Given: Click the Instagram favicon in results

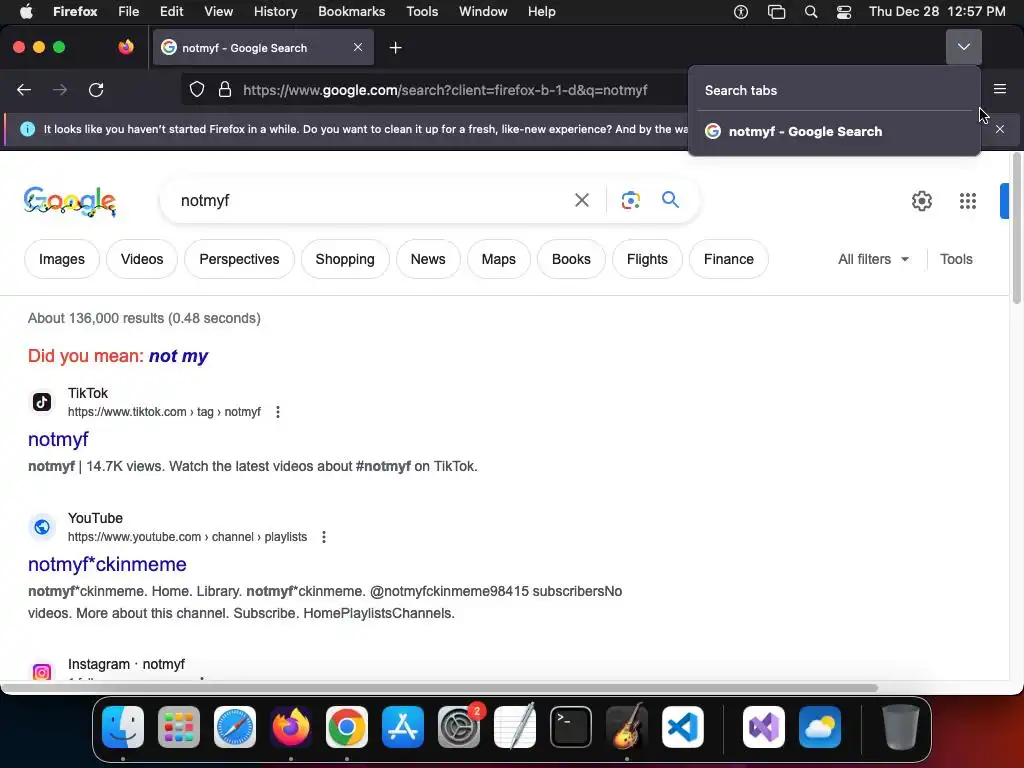Looking at the screenshot, I should 42,671.
